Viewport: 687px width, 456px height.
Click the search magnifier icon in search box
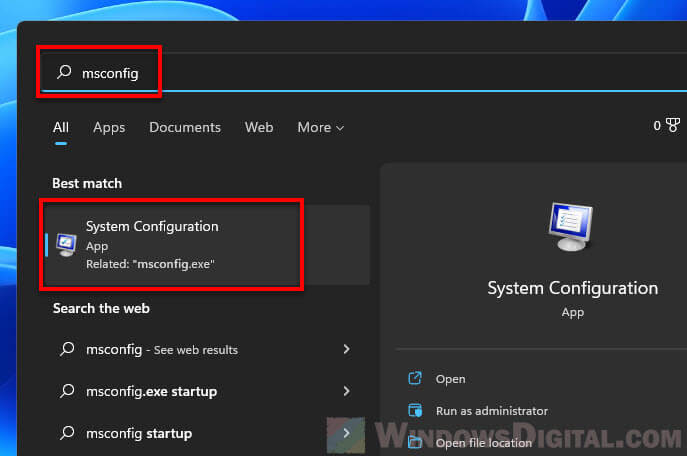(64, 72)
